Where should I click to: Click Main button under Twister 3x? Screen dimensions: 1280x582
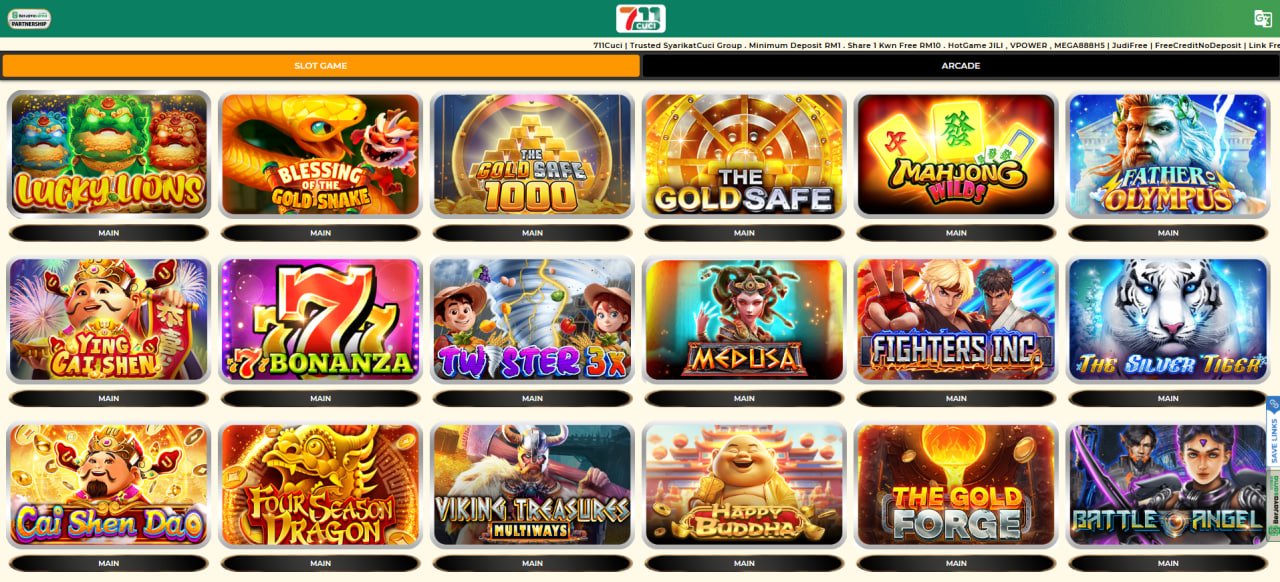[x=532, y=398]
